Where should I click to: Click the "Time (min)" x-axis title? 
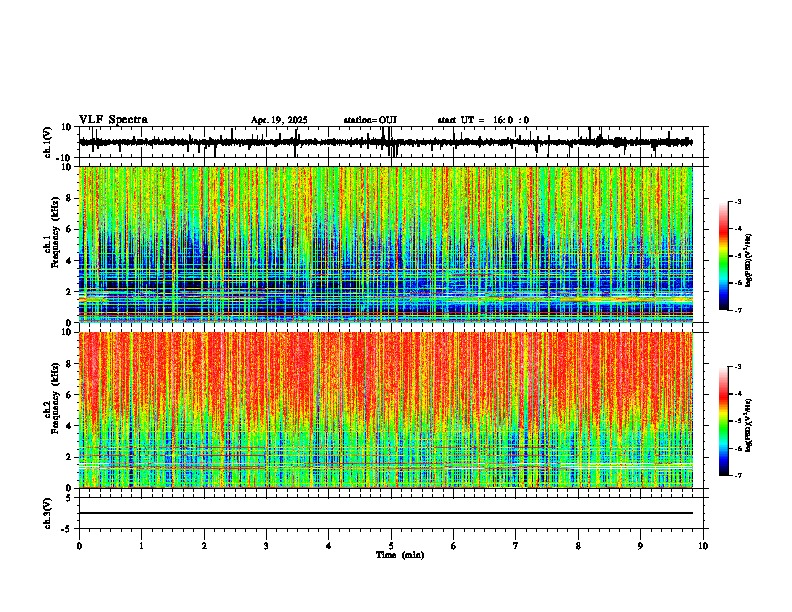point(400,555)
